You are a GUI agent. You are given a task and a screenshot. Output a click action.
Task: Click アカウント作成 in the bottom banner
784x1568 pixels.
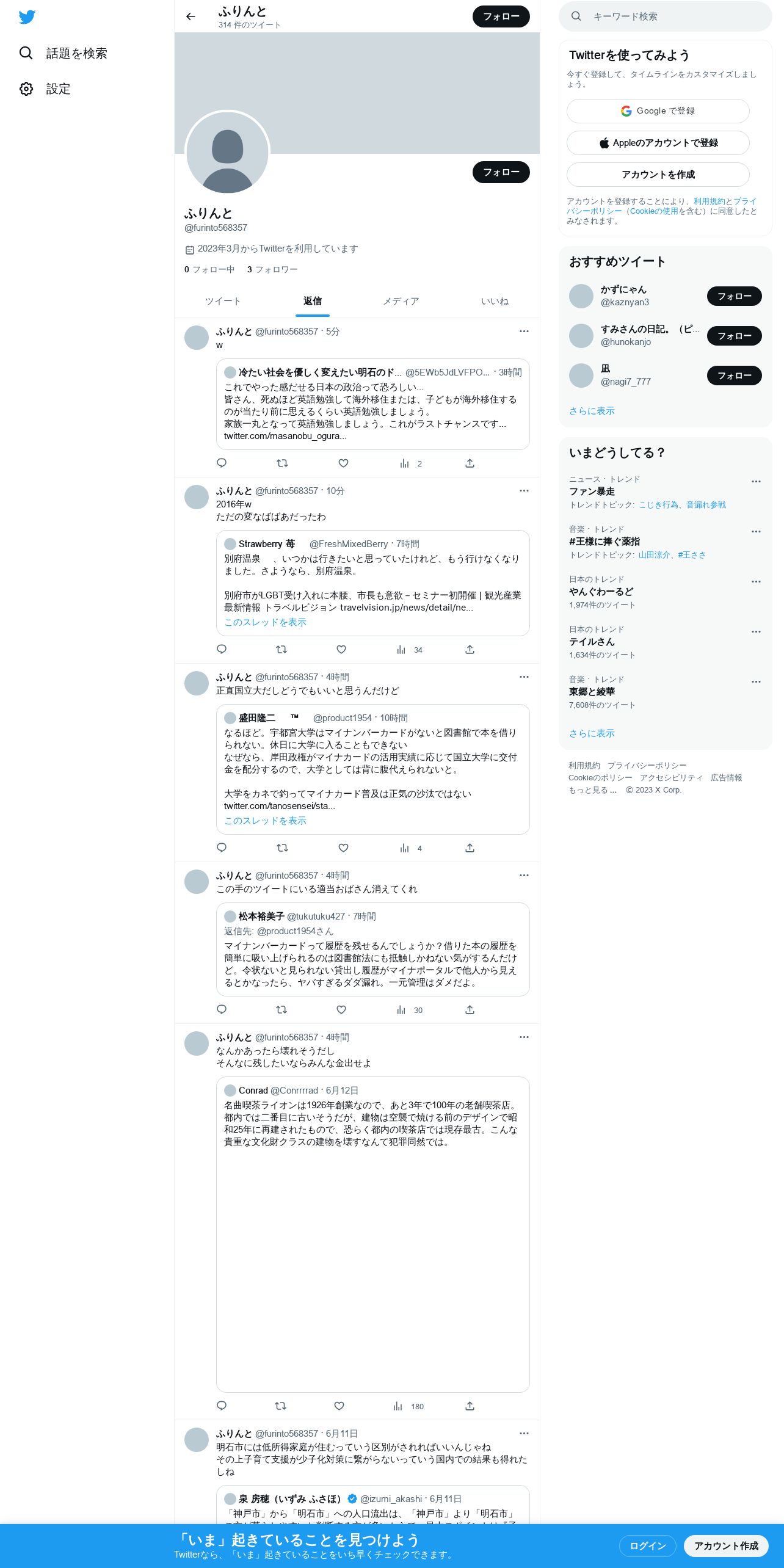725,1545
